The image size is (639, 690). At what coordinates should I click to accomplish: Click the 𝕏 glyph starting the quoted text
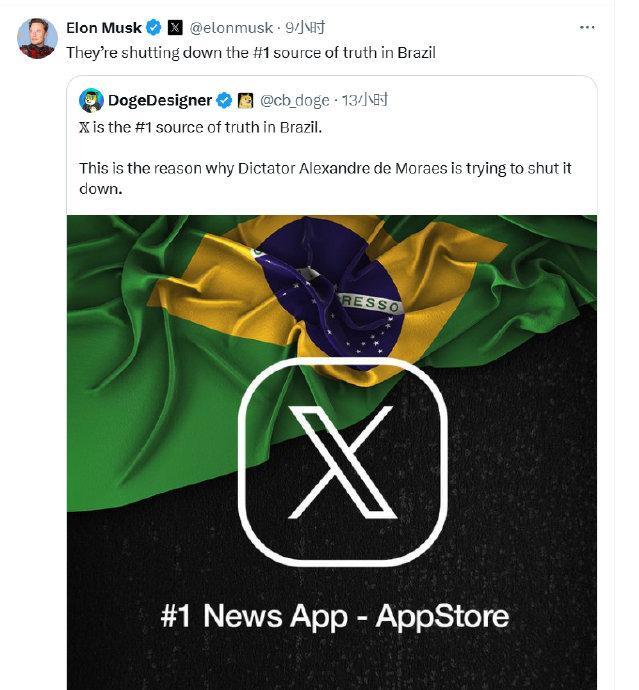click(x=84, y=128)
